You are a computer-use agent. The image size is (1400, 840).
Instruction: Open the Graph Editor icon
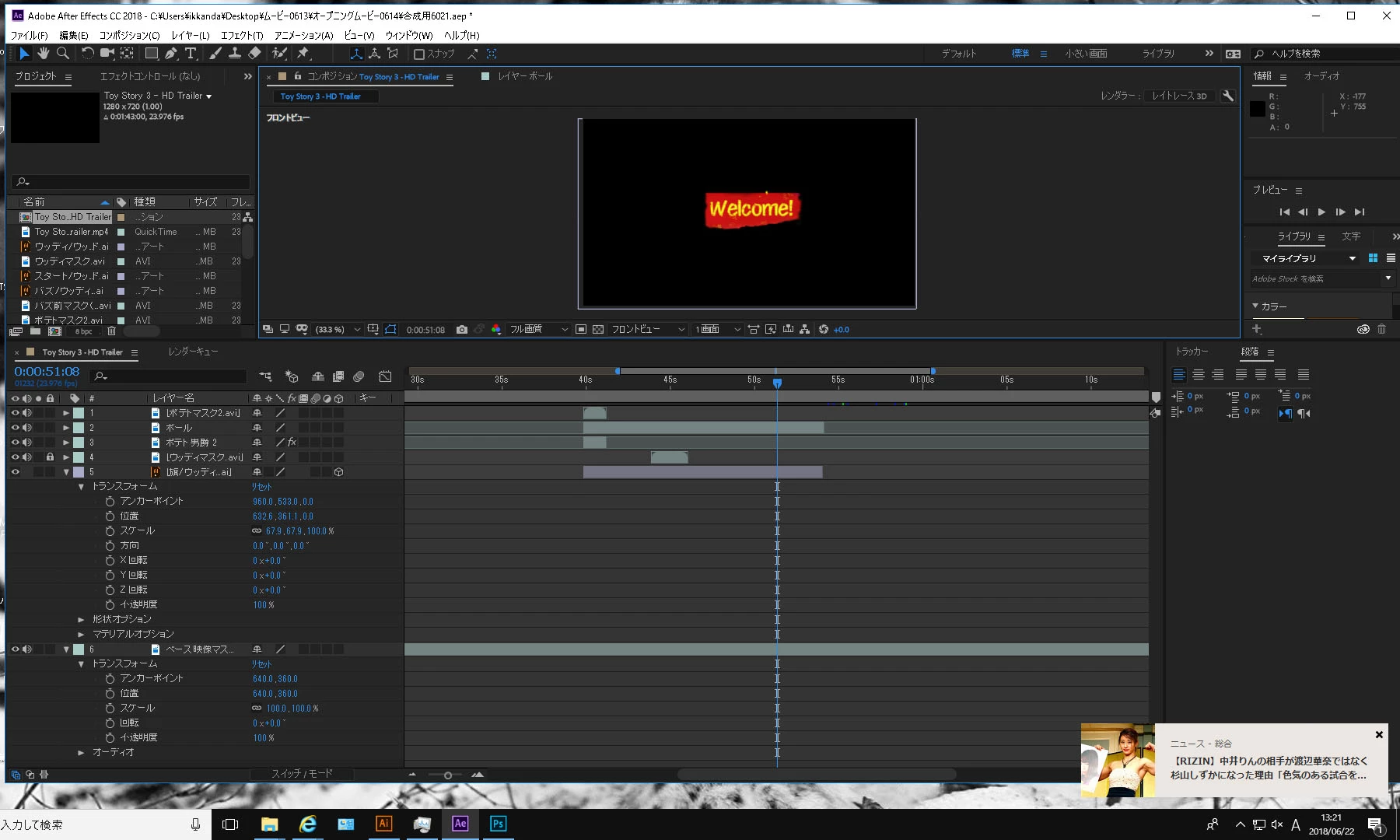[x=385, y=376]
